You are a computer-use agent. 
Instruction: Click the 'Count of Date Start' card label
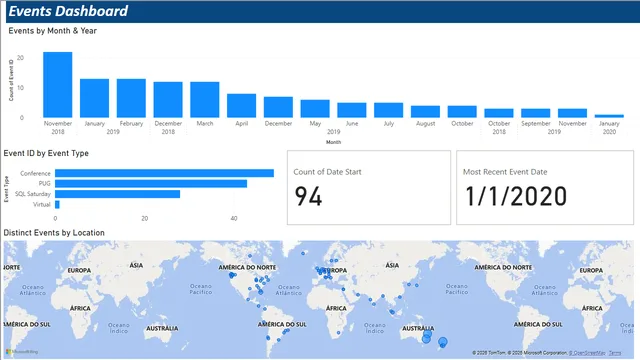coord(327,172)
